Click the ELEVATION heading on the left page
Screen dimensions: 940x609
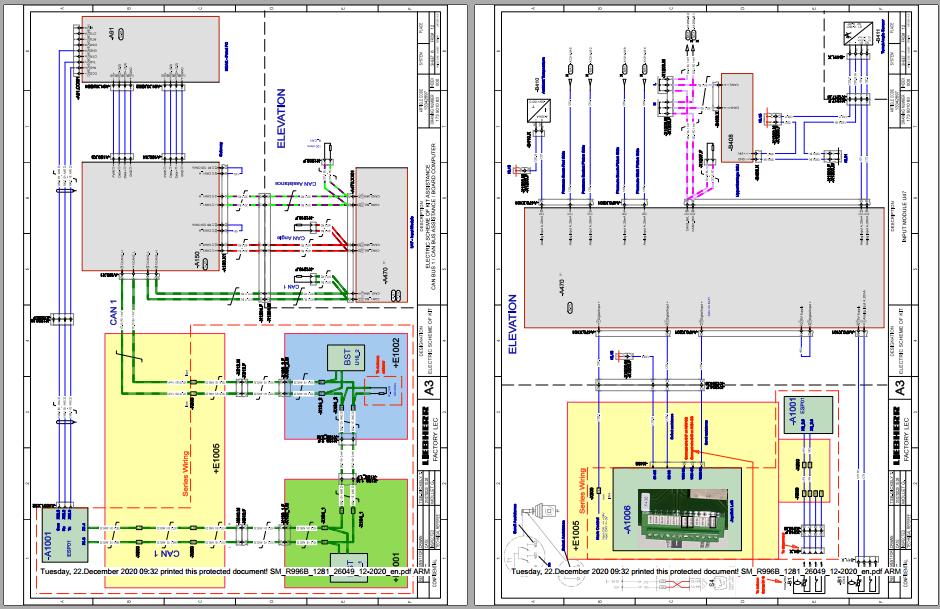tap(283, 115)
